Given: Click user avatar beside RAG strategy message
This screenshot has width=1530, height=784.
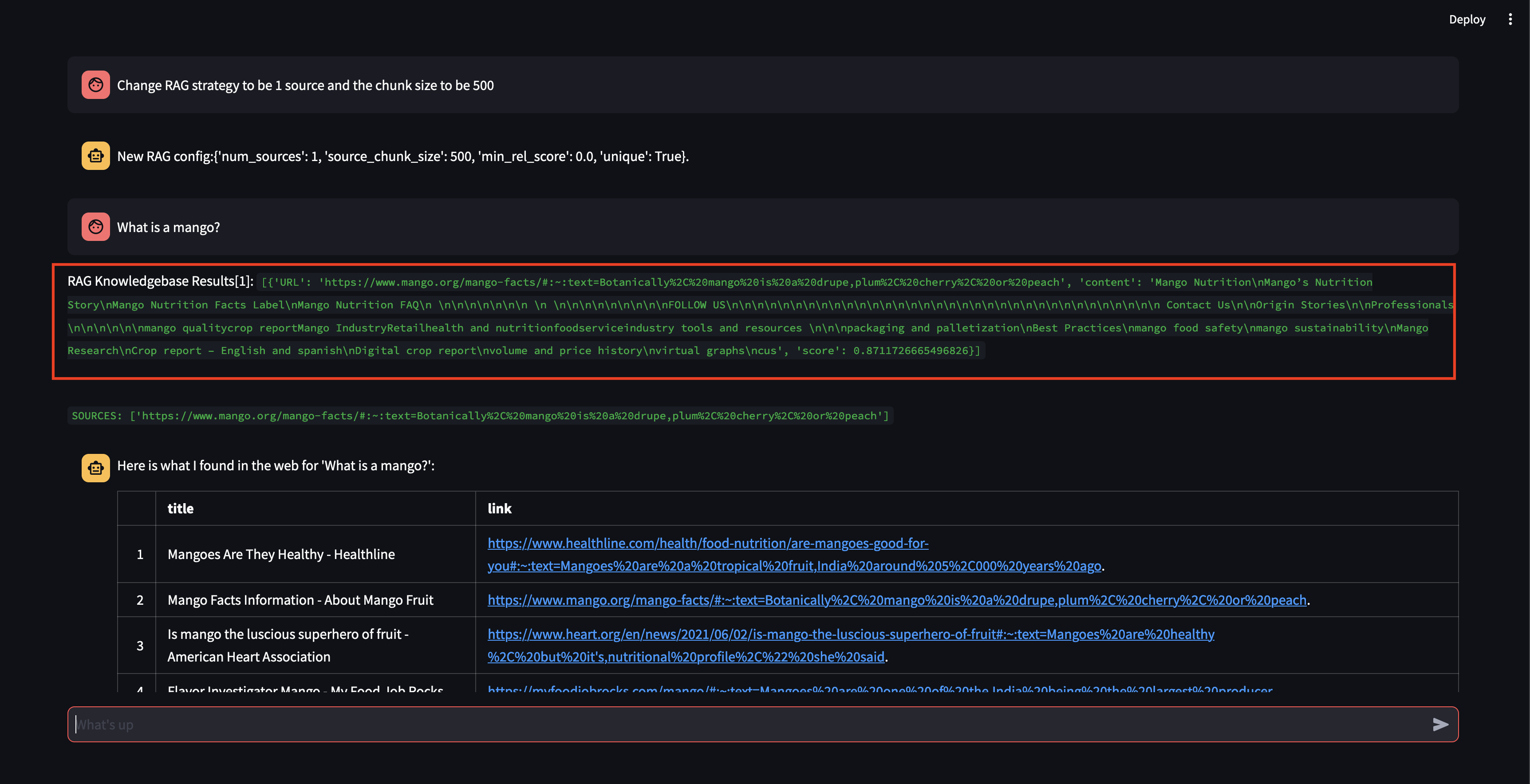Looking at the screenshot, I should pos(96,85).
